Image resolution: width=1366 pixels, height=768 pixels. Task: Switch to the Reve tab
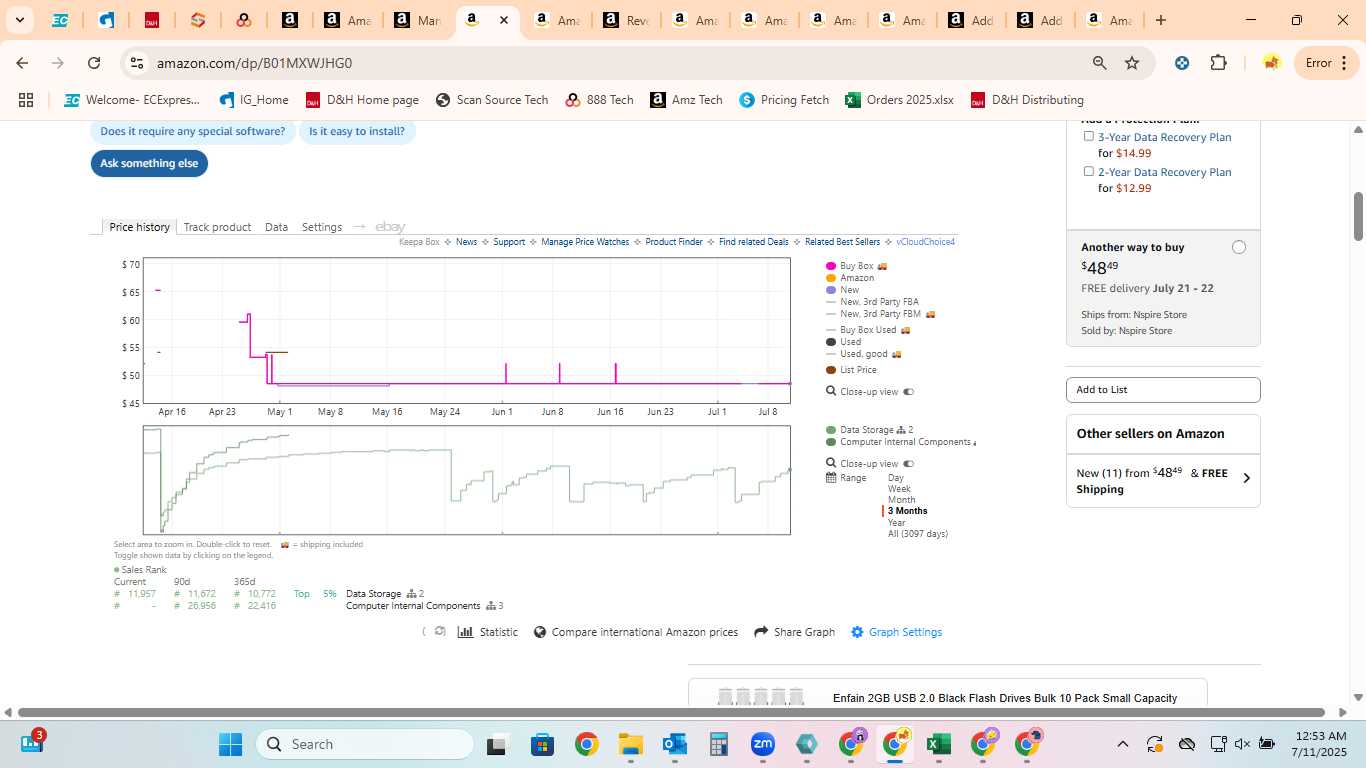click(625, 20)
